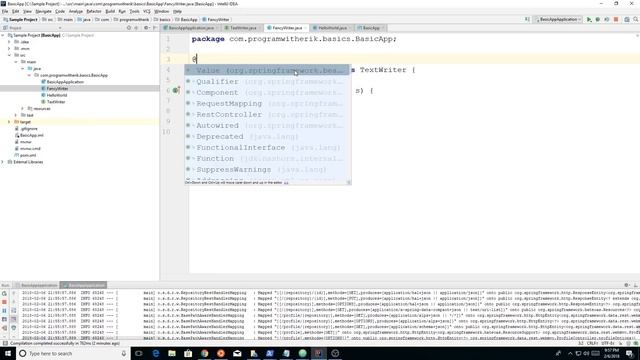Expand the resources folder
This screenshot has width=640, height=360.
click(23, 109)
